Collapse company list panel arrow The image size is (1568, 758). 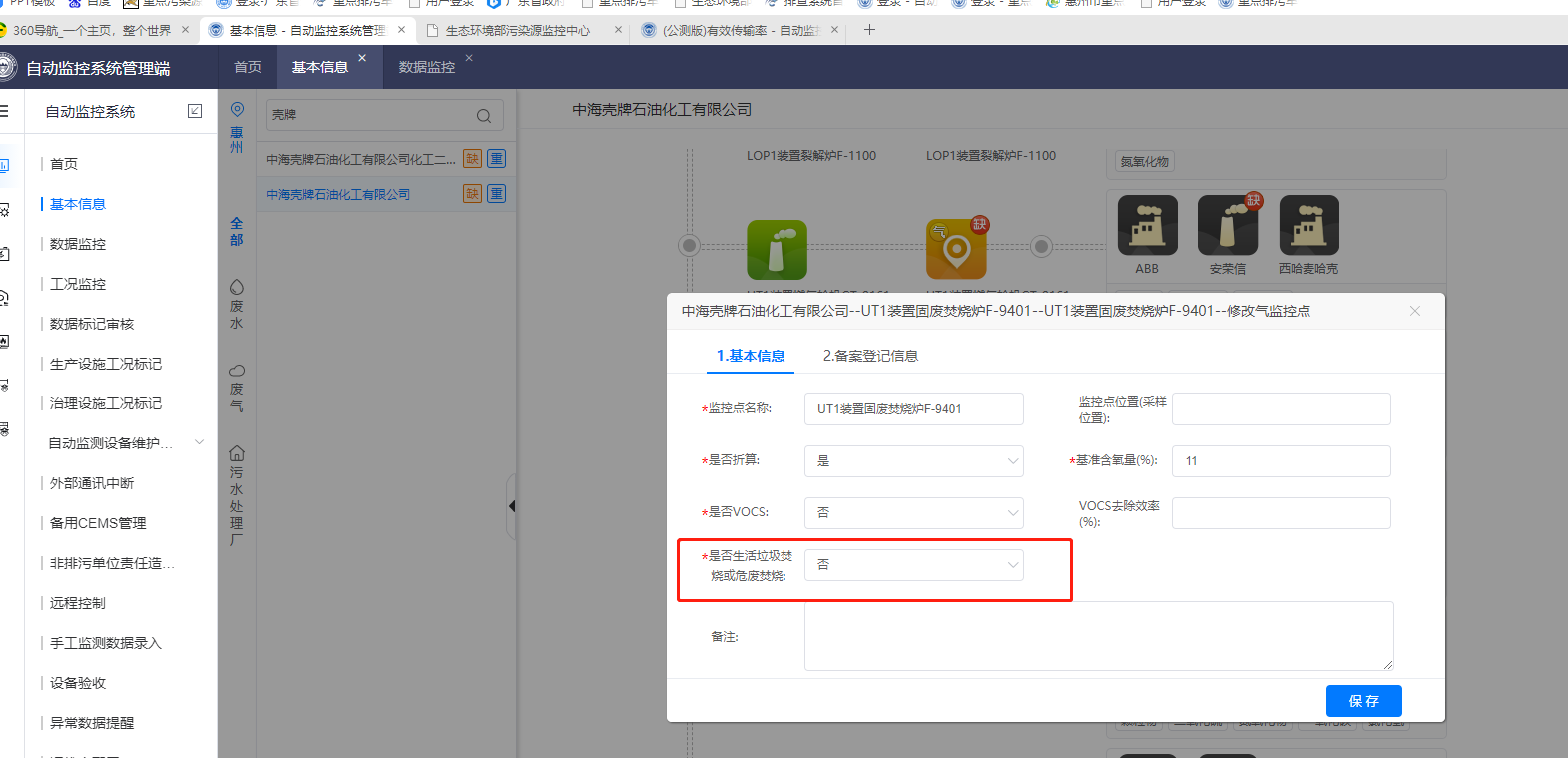point(511,506)
